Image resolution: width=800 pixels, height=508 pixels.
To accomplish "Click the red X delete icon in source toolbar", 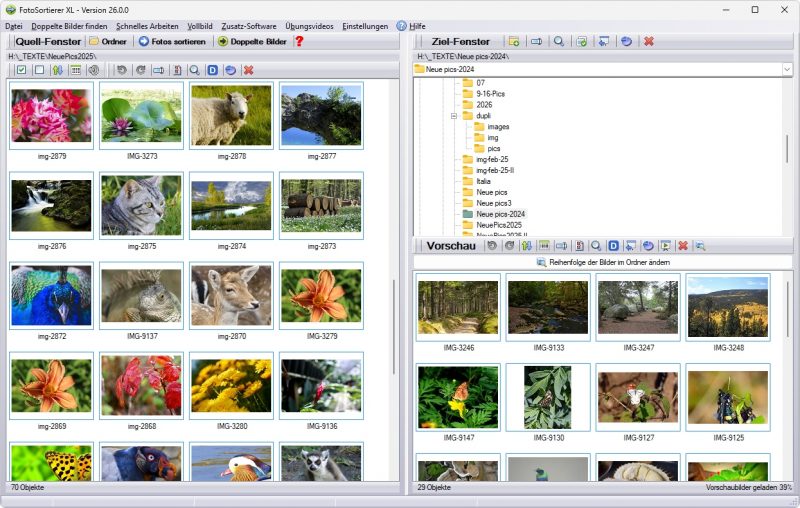I will coord(248,70).
